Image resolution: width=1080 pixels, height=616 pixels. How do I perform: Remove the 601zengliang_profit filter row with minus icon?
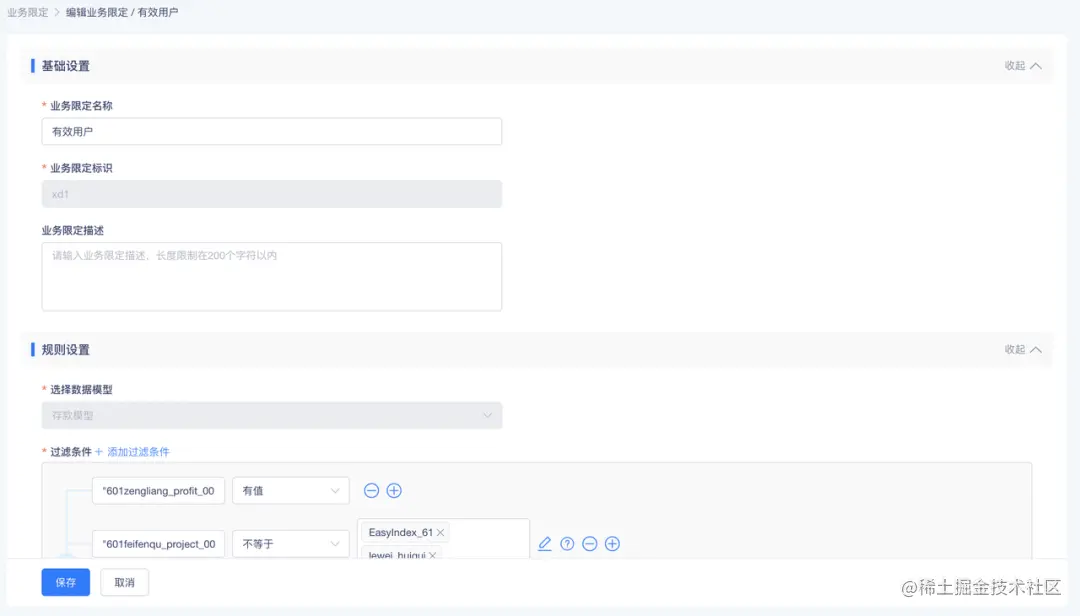click(371, 491)
